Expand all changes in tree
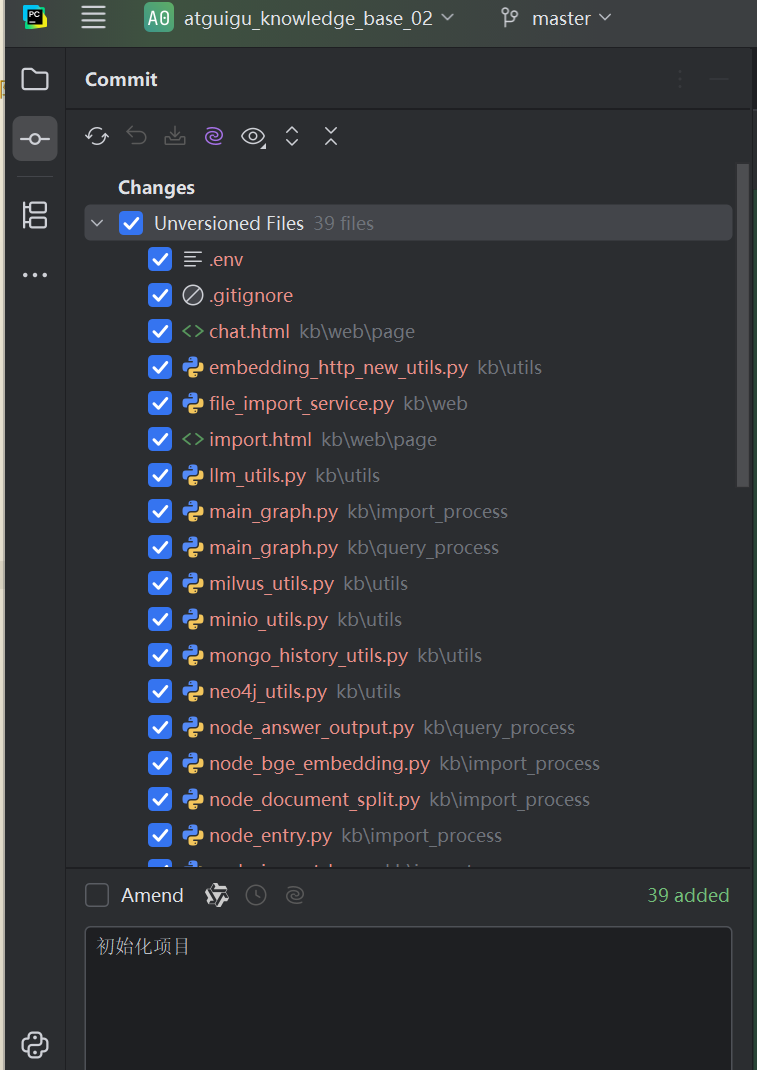 pos(292,136)
